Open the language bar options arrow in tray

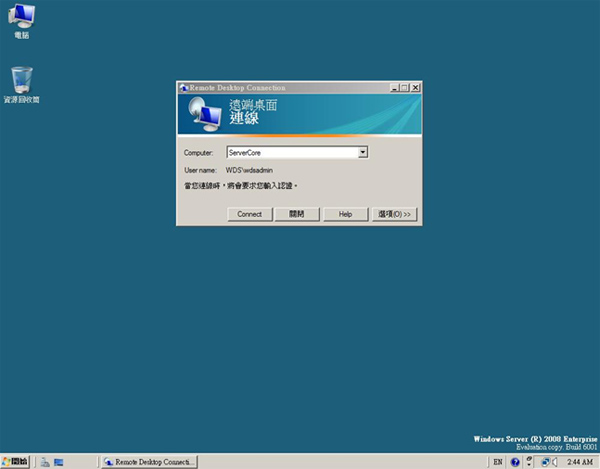click(530, 462)
